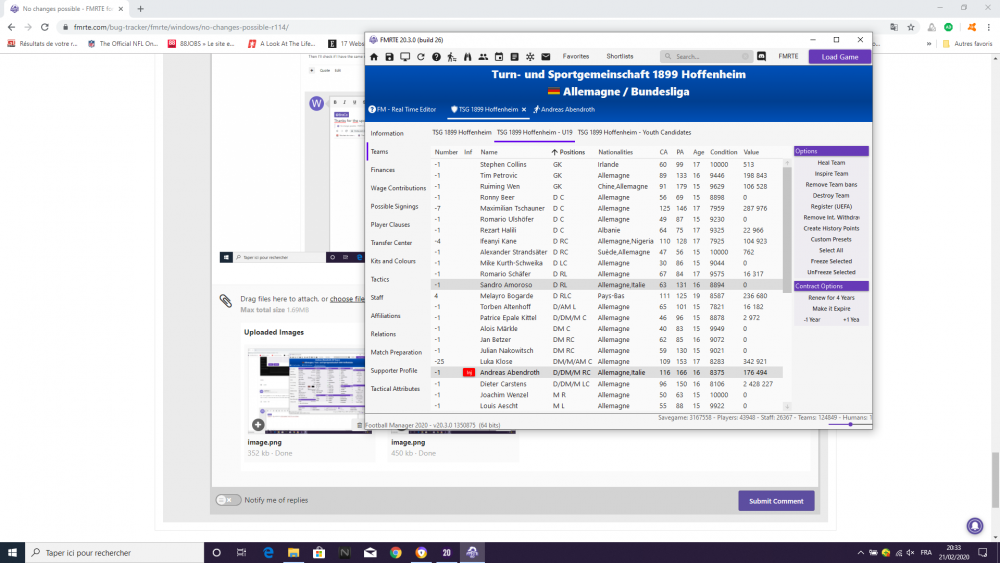Click the player table vertical scrollbar
Image resolution: width=1000 pixels, height=563 pixels.
(787, 230)
